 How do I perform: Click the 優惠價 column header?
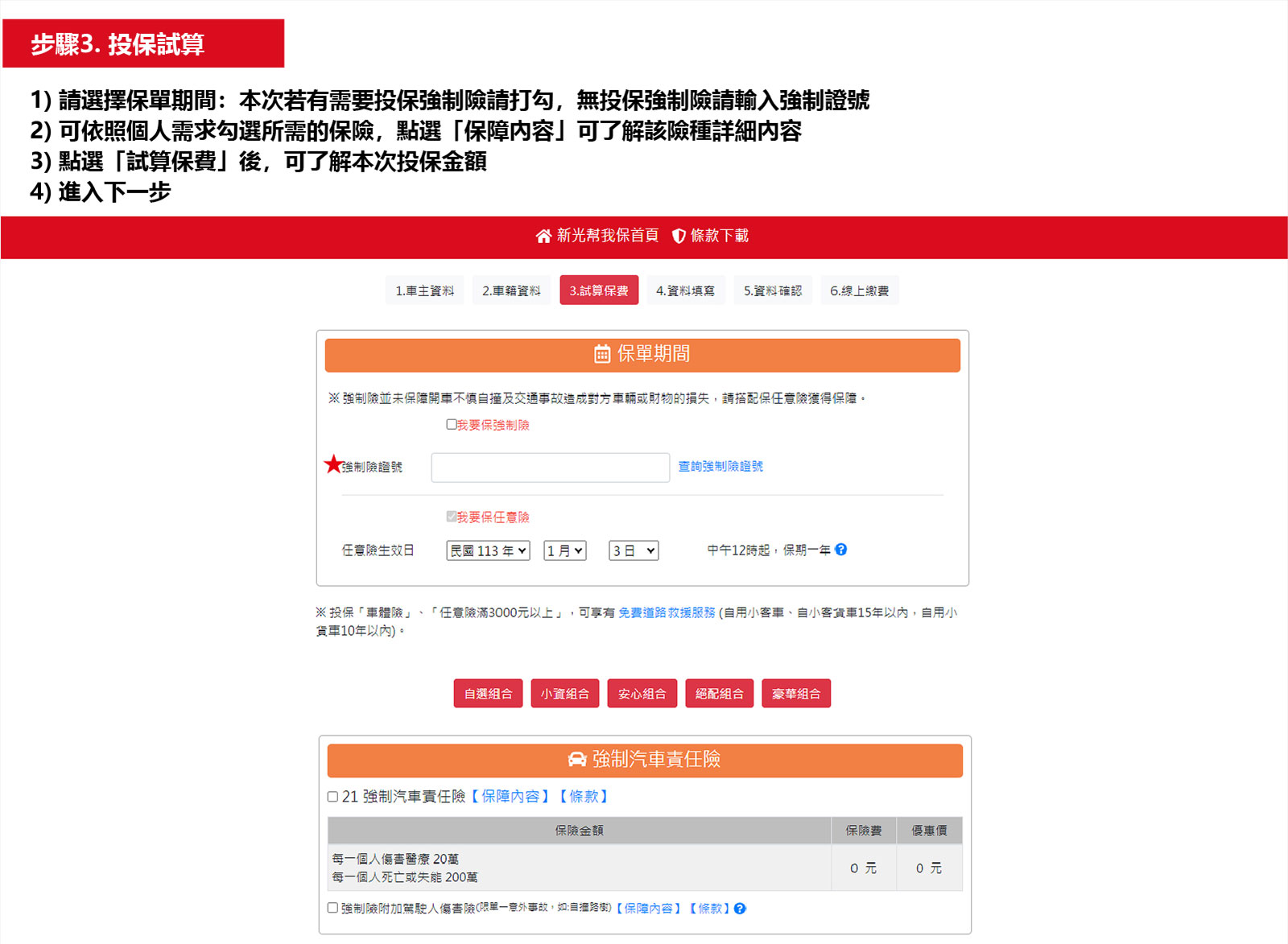click(x=930, y=831)
